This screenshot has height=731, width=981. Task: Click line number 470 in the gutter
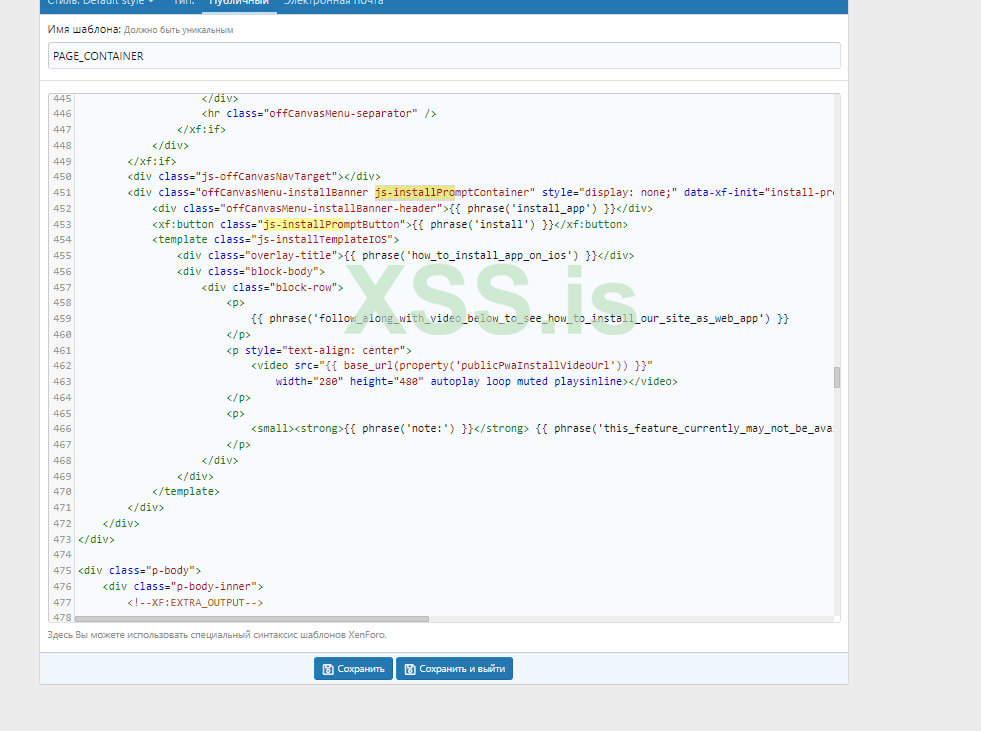62,492
